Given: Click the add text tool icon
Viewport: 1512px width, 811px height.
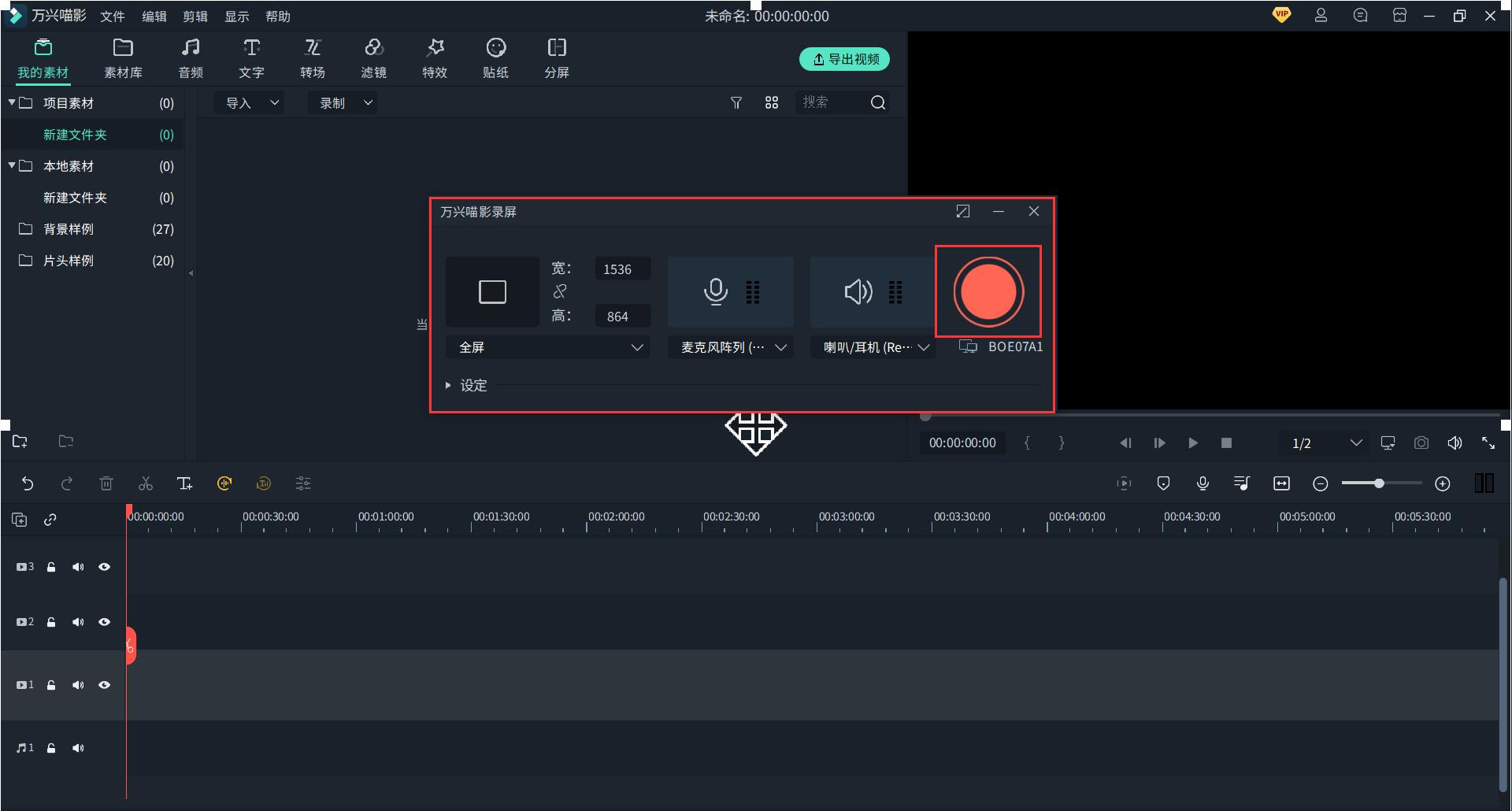Looking at the screenshot, I should (x=185, y=483).
